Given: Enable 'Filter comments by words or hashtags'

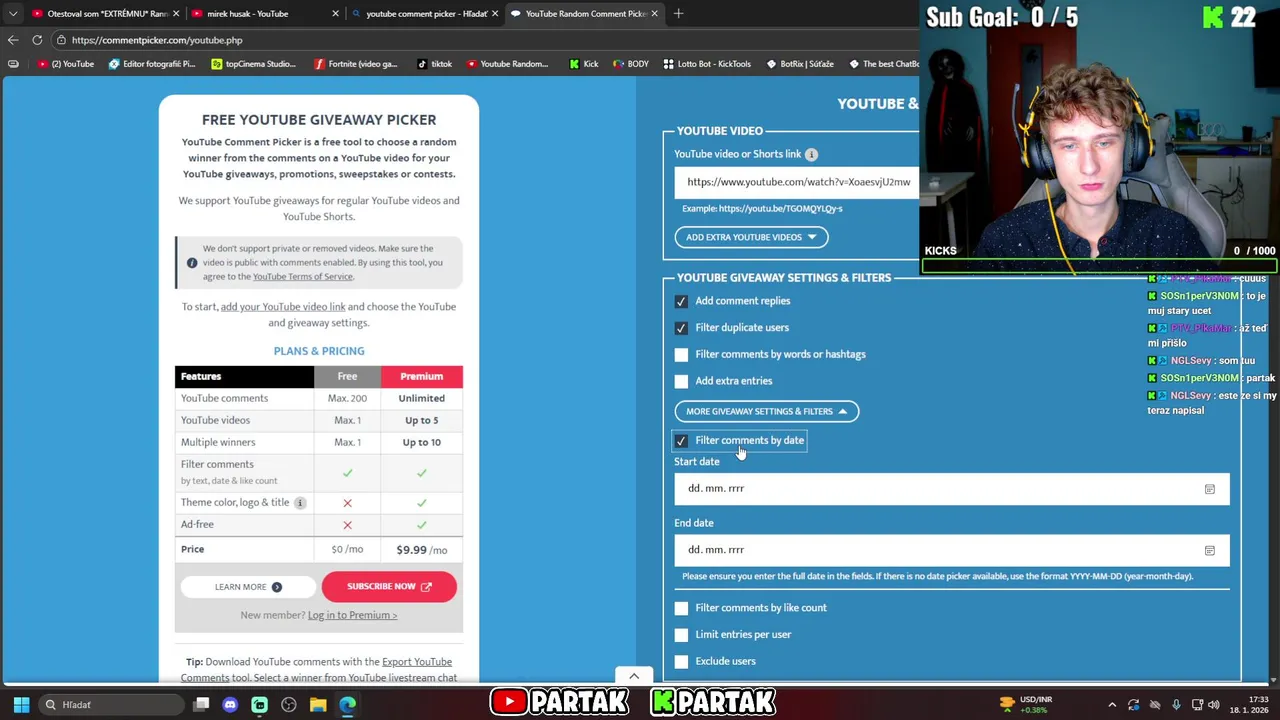Looking at the screenshot, I should 681,354.
